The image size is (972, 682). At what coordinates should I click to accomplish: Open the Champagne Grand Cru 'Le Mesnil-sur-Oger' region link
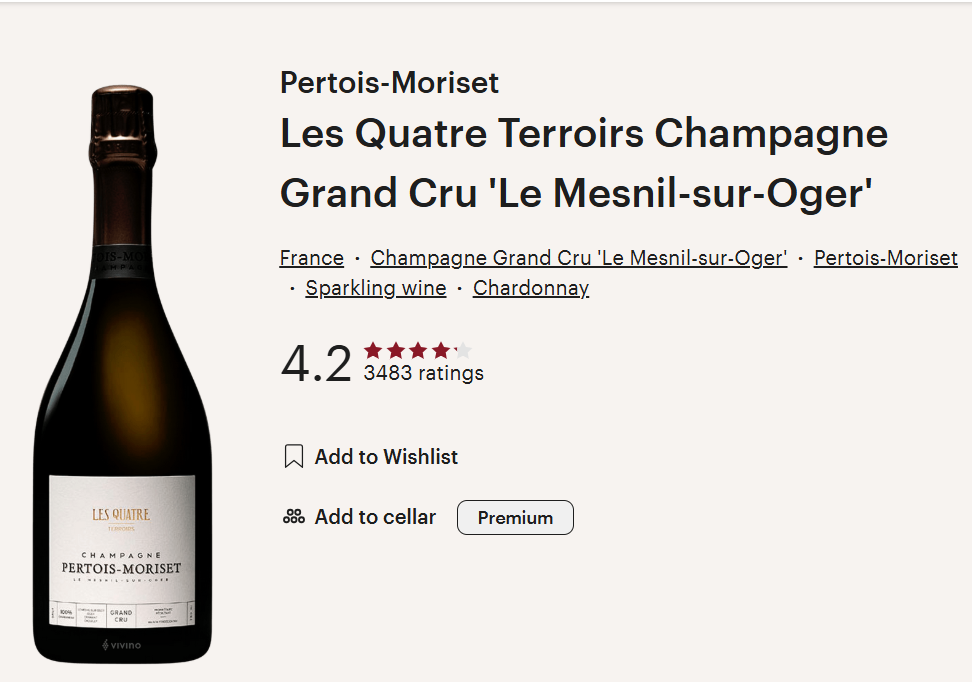(x=578, y=258)
